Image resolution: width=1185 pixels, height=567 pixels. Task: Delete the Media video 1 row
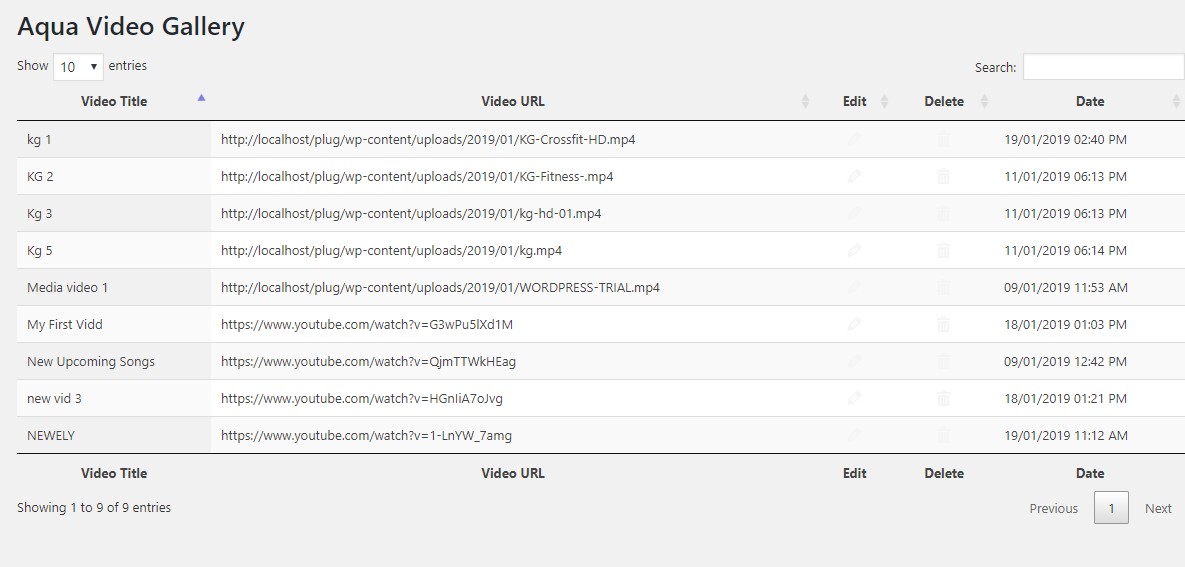tap(943, 288)
